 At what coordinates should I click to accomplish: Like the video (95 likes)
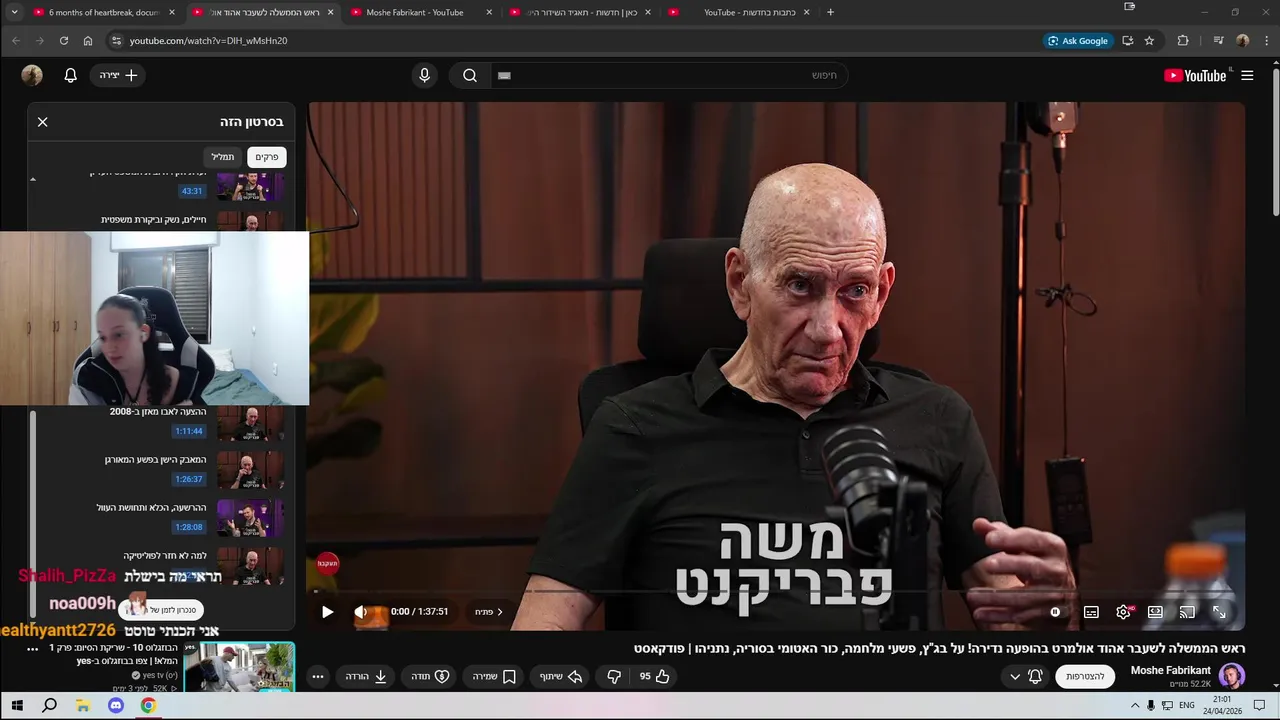pos(655,676)
